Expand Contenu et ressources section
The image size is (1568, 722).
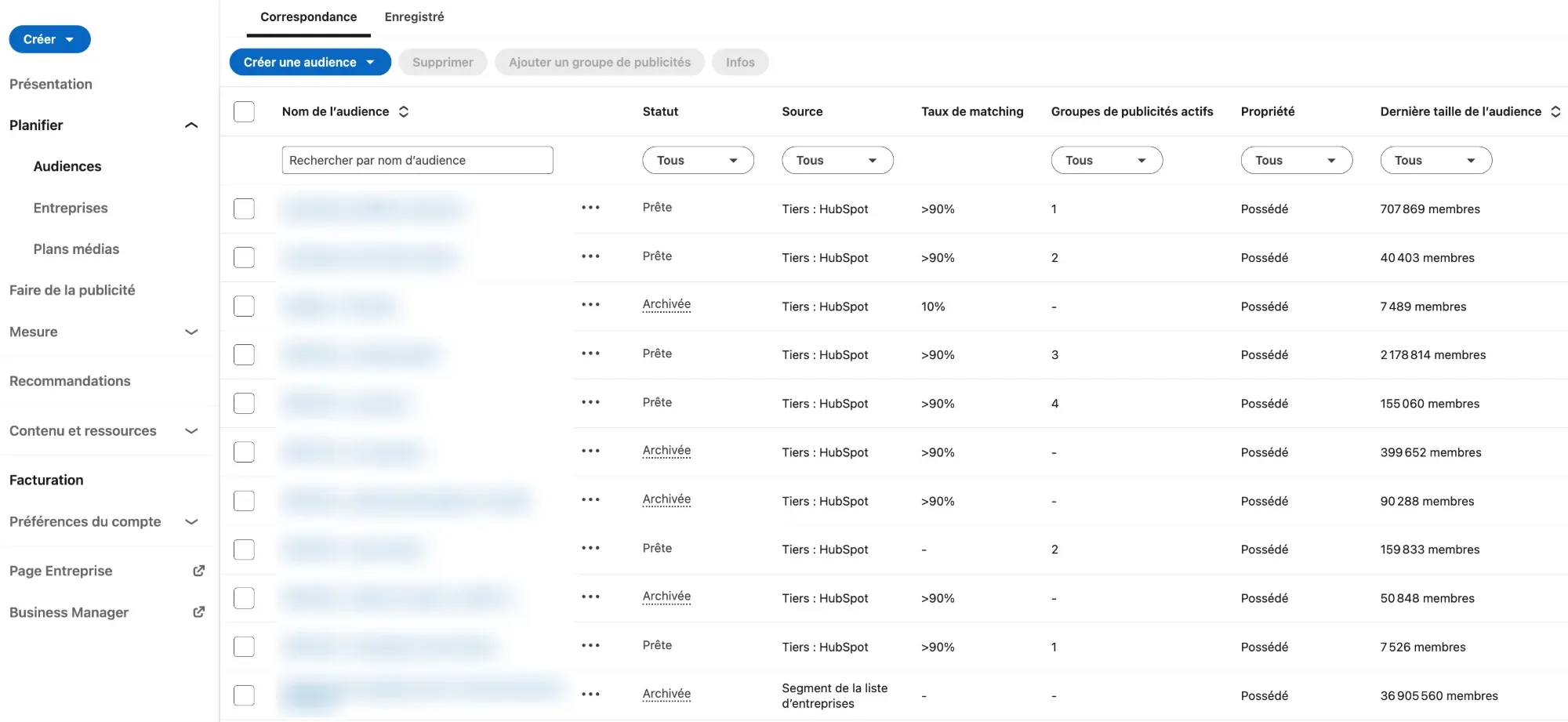tap(191, 431)
